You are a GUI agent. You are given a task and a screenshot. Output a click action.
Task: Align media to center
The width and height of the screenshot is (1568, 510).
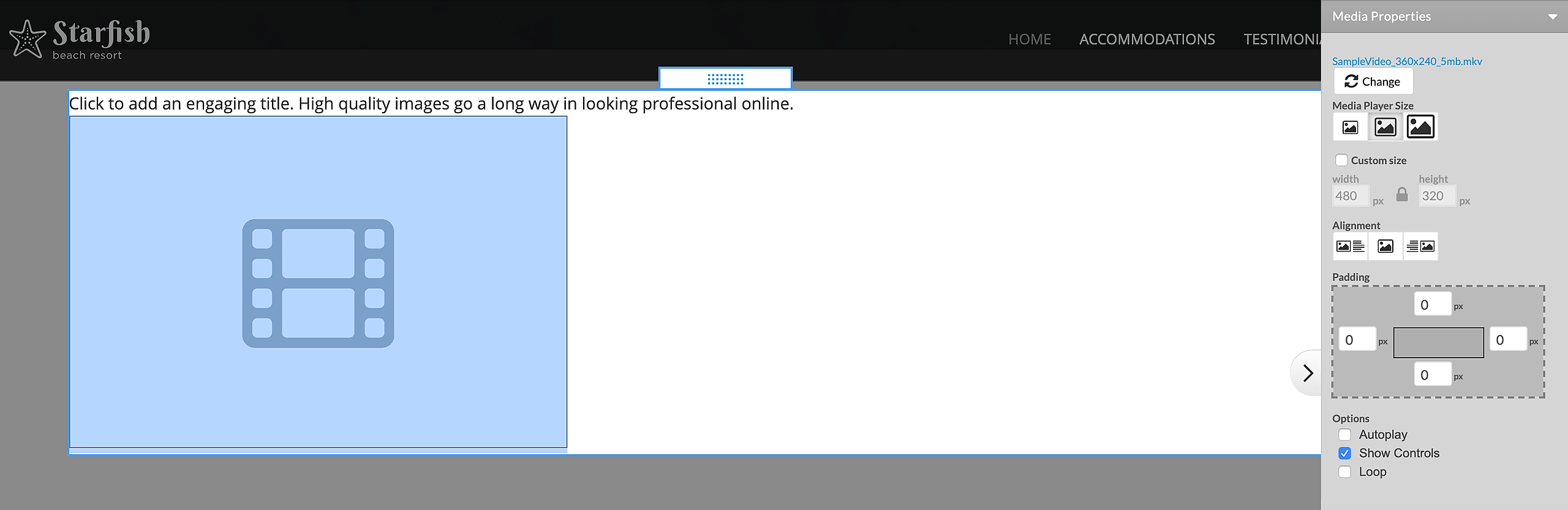point(1385,246)
